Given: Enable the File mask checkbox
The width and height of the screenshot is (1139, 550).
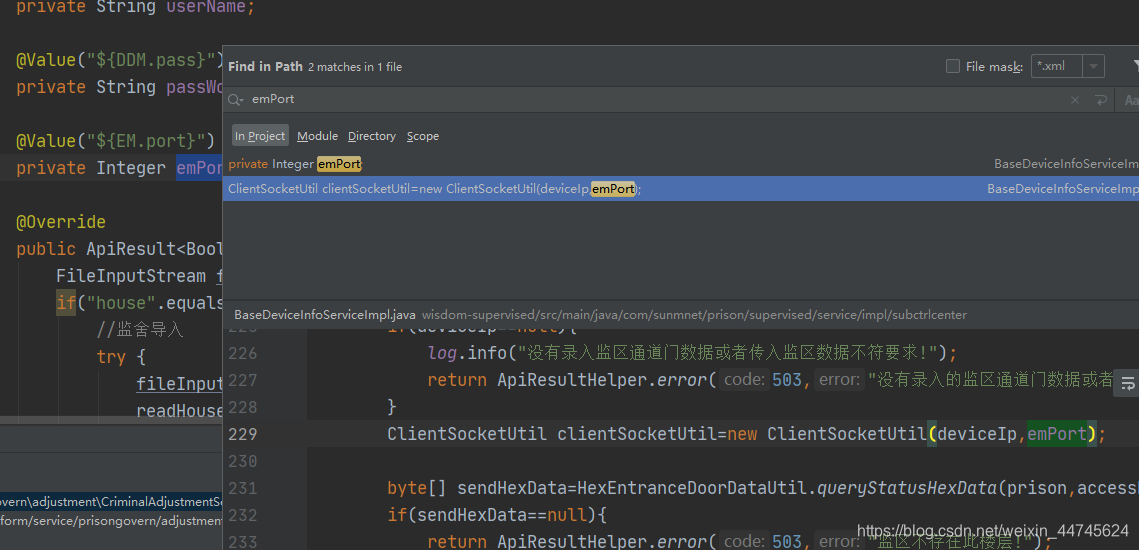Looking at the screenshot, I should [953, 66].
